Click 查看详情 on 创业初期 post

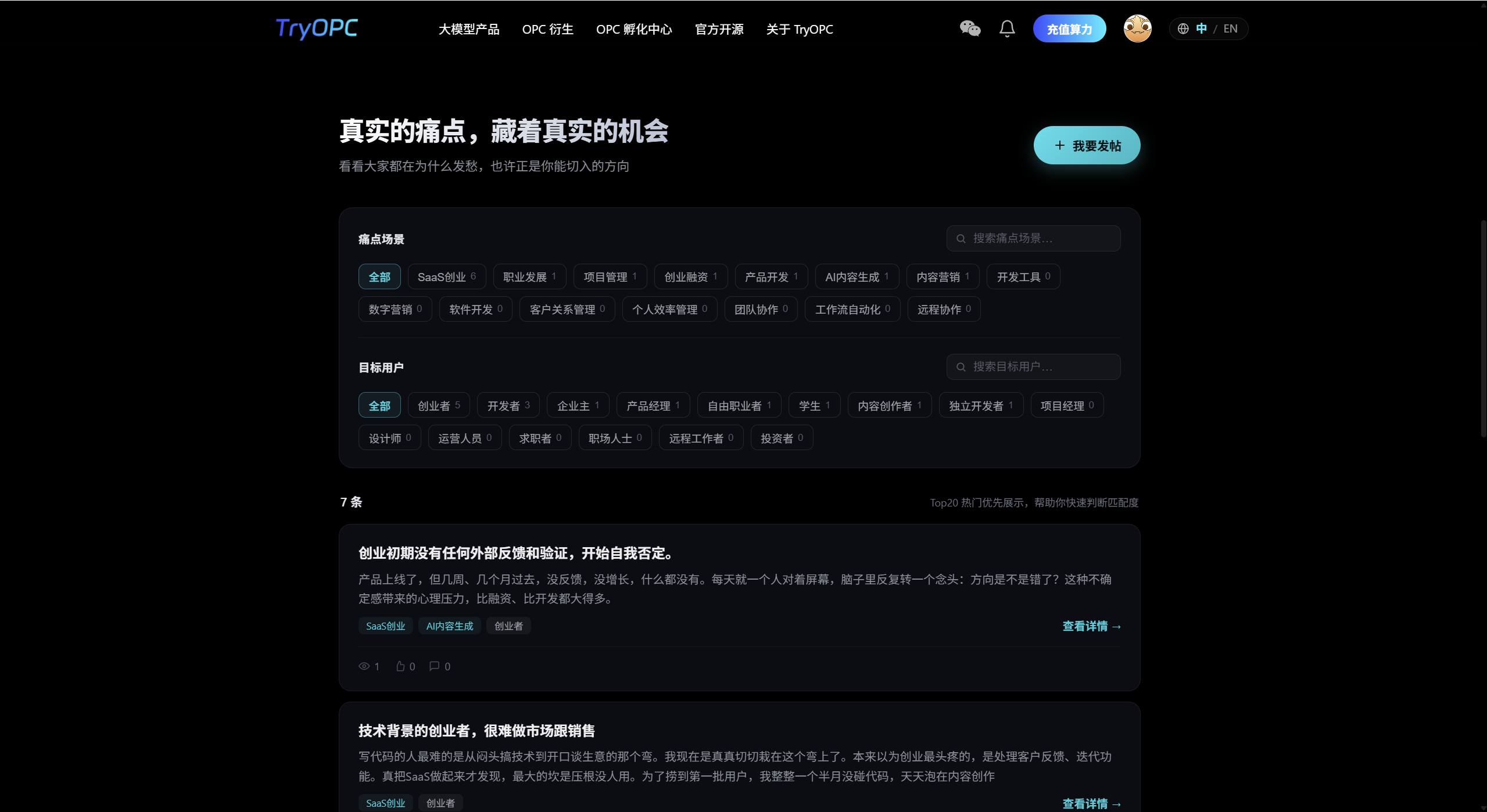pos(1091,626)
